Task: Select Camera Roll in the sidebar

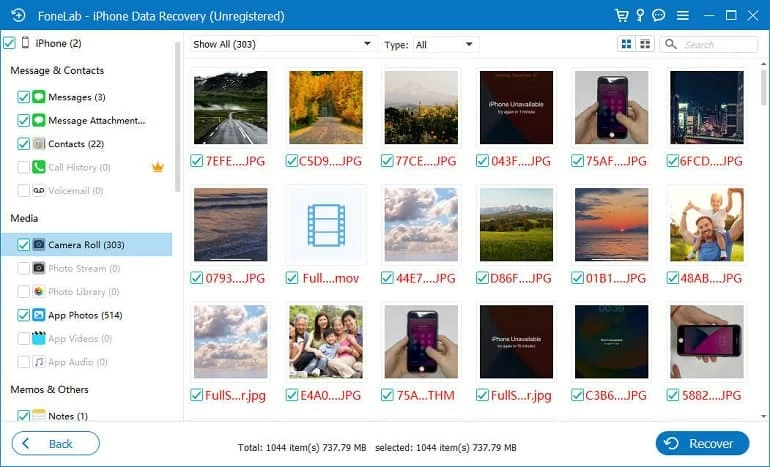Action: click(85, 245)
